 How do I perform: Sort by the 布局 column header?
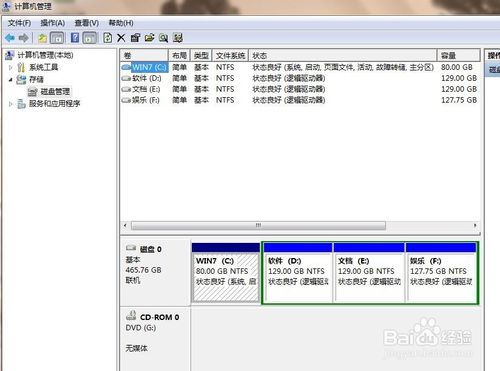coord(179,55)
